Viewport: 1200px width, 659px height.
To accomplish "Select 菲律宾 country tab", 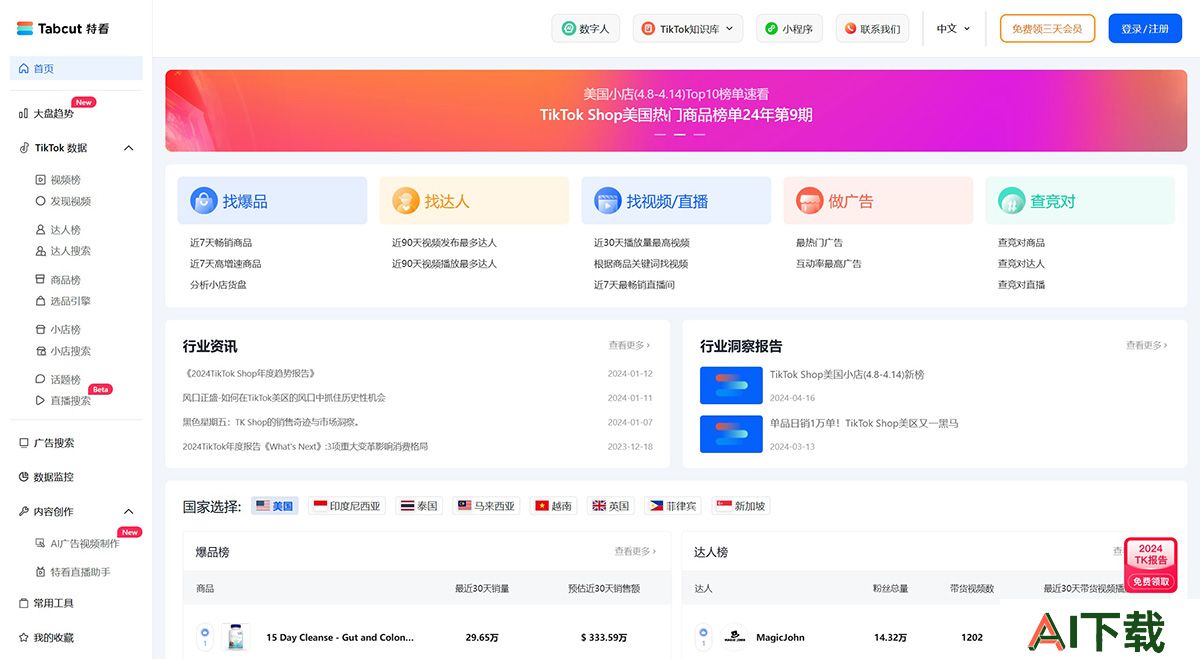I will (x=673, y=506).
